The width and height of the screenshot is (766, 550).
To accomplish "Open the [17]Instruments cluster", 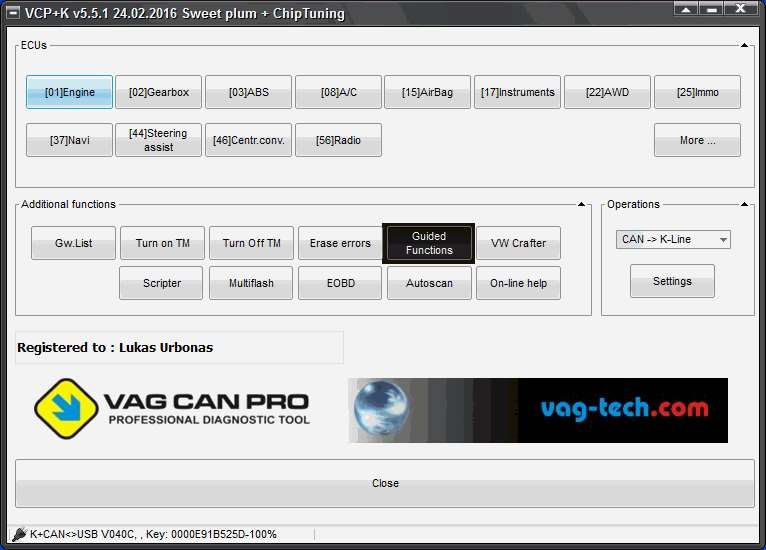I will click(x=517, y=92).
